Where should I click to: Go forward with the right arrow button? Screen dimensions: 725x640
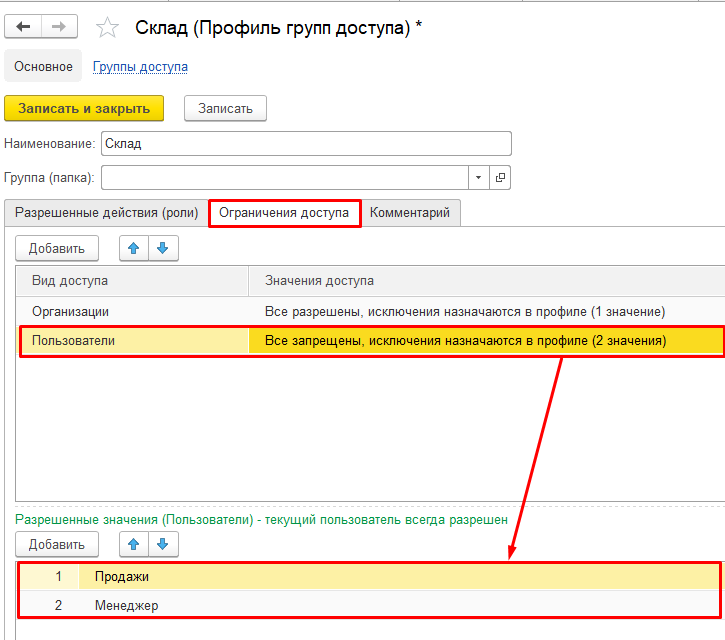tap(59, 27)
